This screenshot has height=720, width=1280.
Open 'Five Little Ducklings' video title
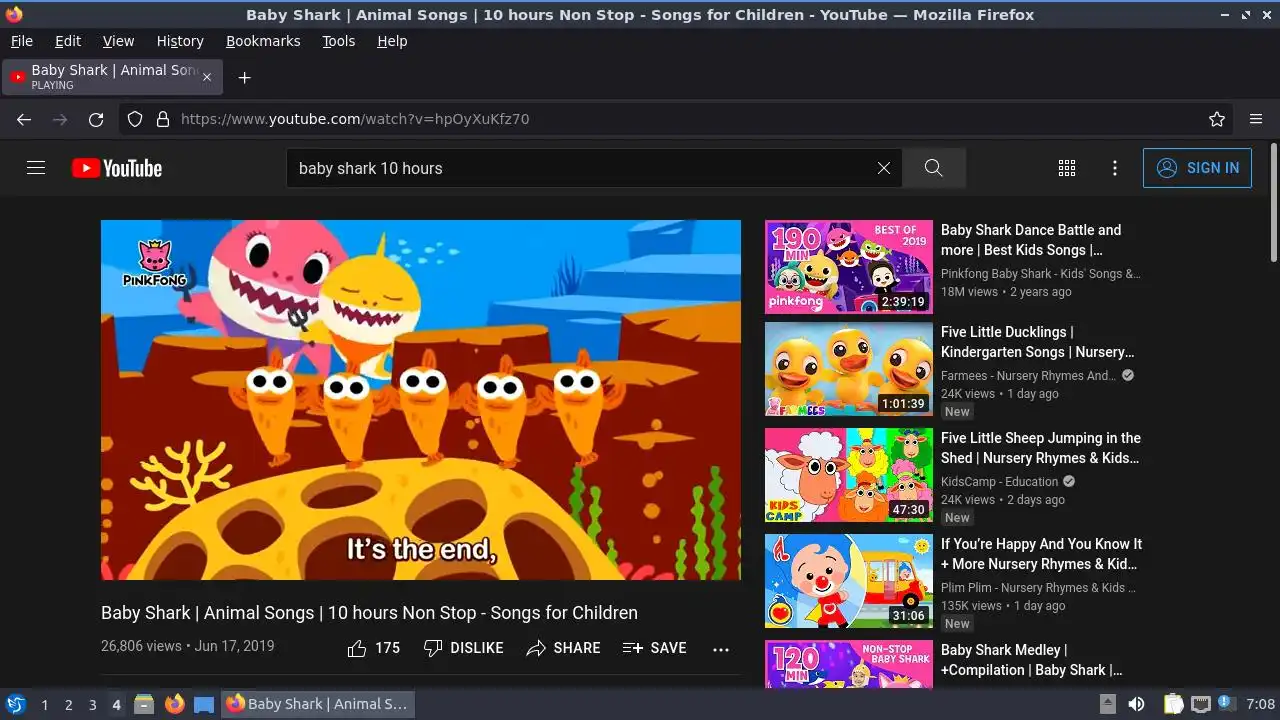[x=1038, y=342]
